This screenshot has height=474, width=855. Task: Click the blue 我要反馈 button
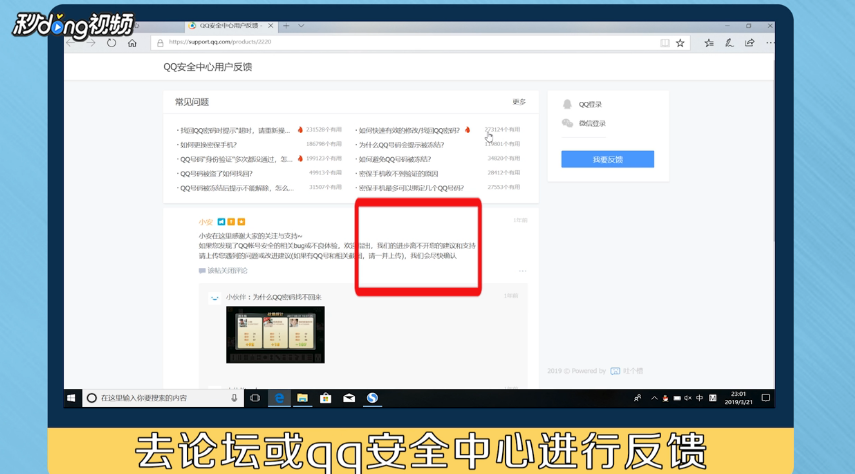click(x=607, y=159)
